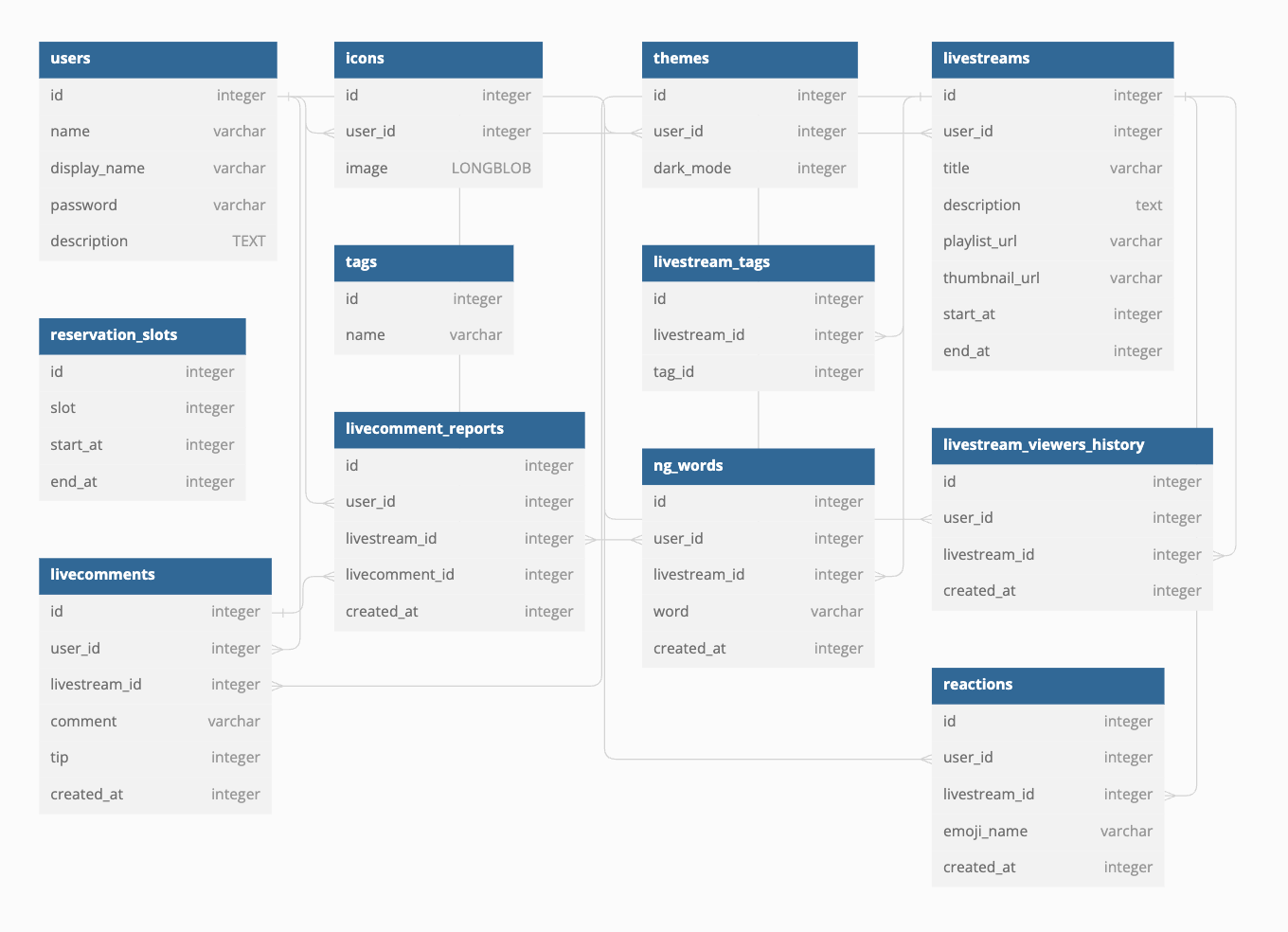
Task: Click the image LONGBLOB row in icons
Action: [x=438, y=169]
